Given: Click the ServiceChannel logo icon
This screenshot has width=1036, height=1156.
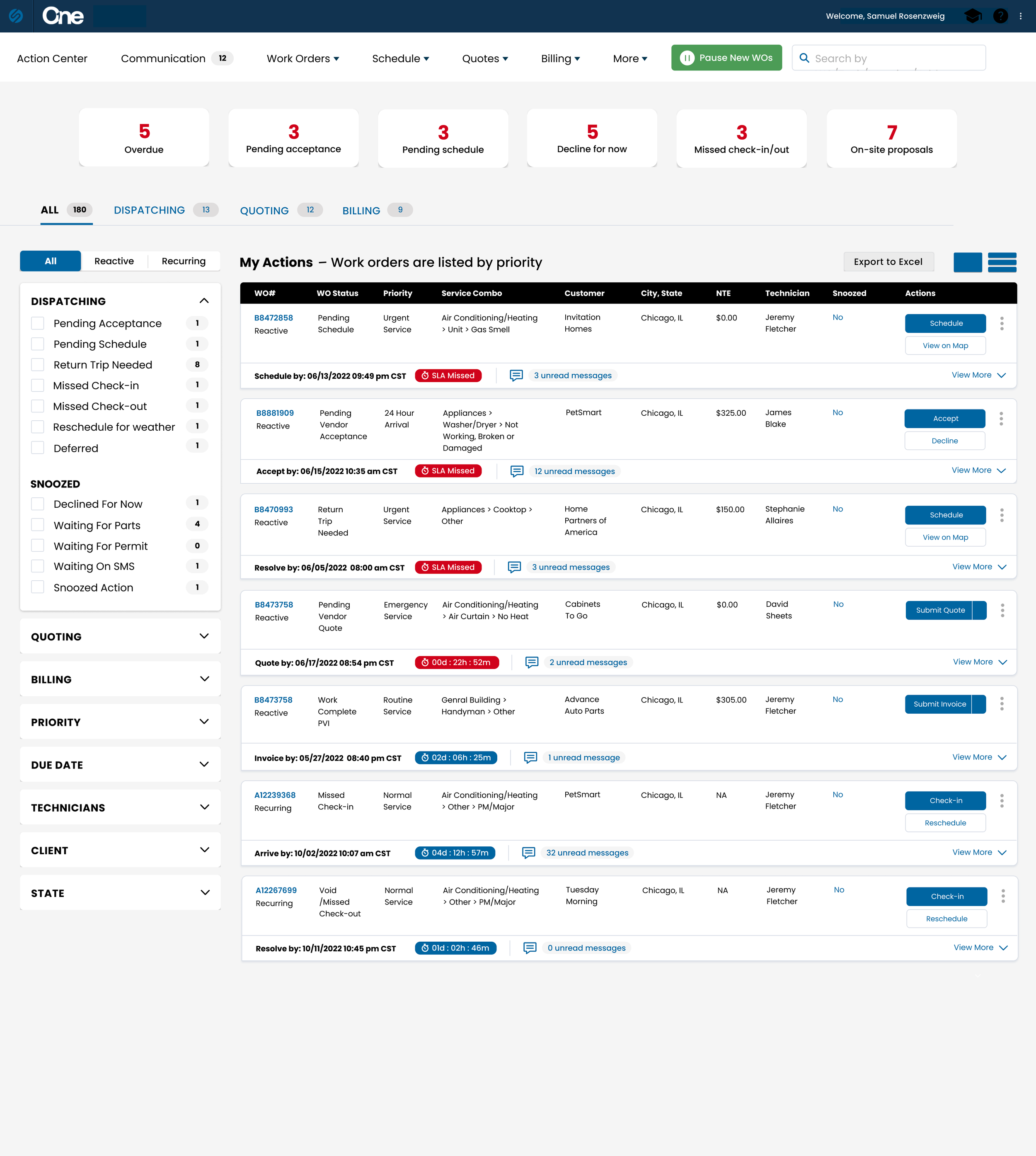Looking at the screenshot, I should [x=16, y=16].
